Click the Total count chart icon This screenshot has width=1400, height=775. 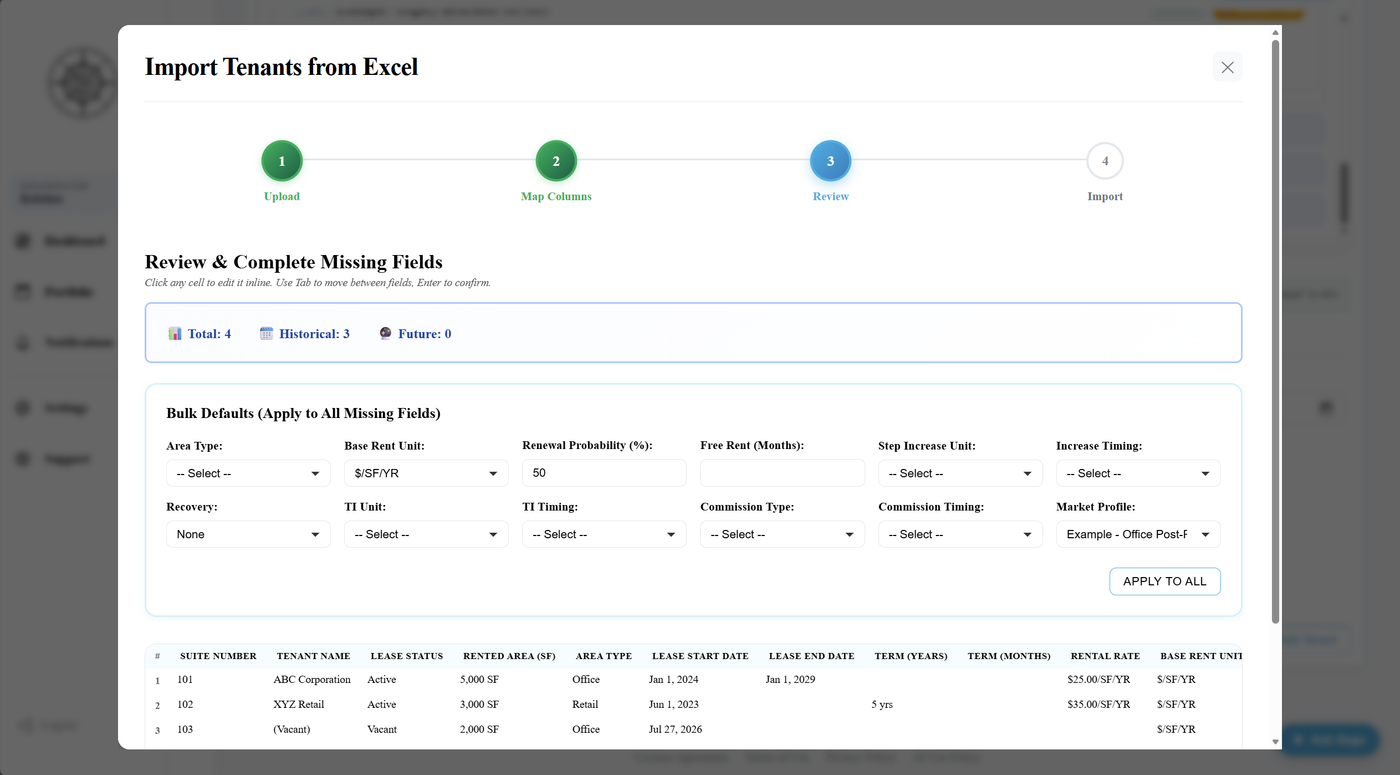point(175,334)
